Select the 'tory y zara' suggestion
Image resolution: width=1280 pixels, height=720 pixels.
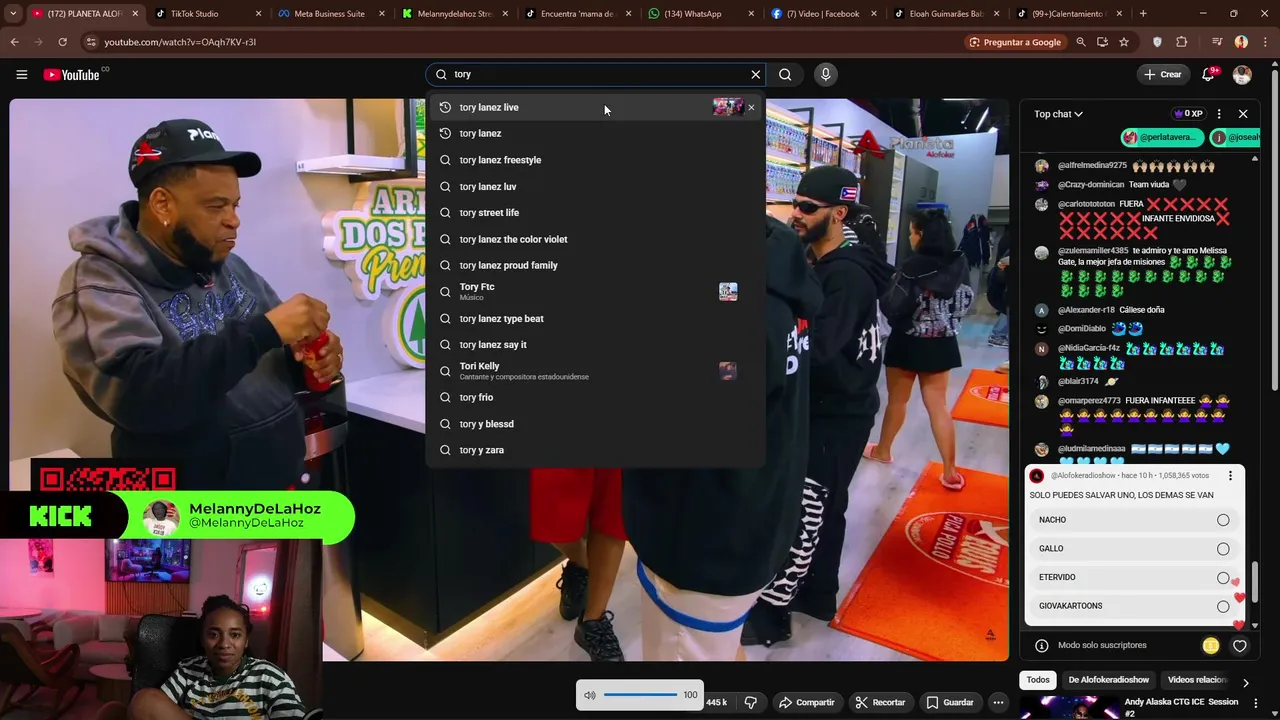pyautogui.click(x=595, y=450)
